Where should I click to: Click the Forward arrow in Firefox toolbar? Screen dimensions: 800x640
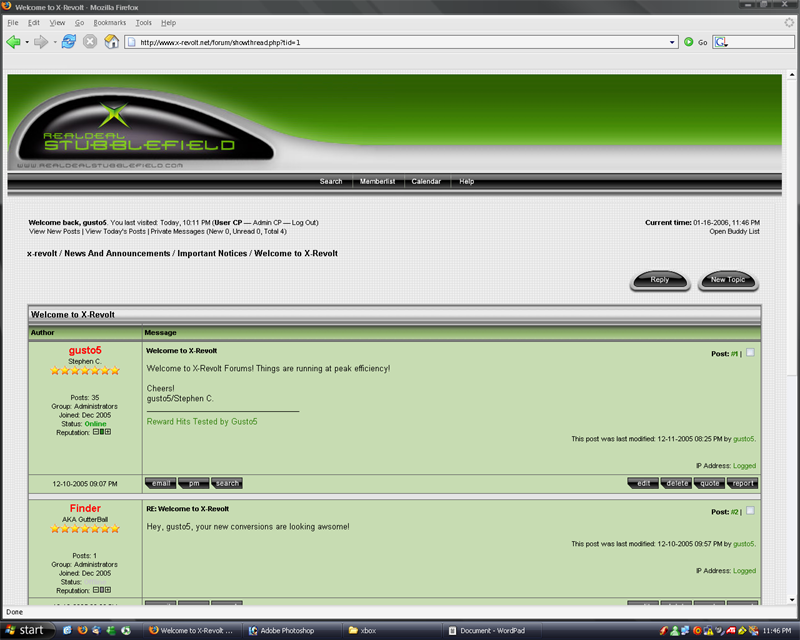41,42
